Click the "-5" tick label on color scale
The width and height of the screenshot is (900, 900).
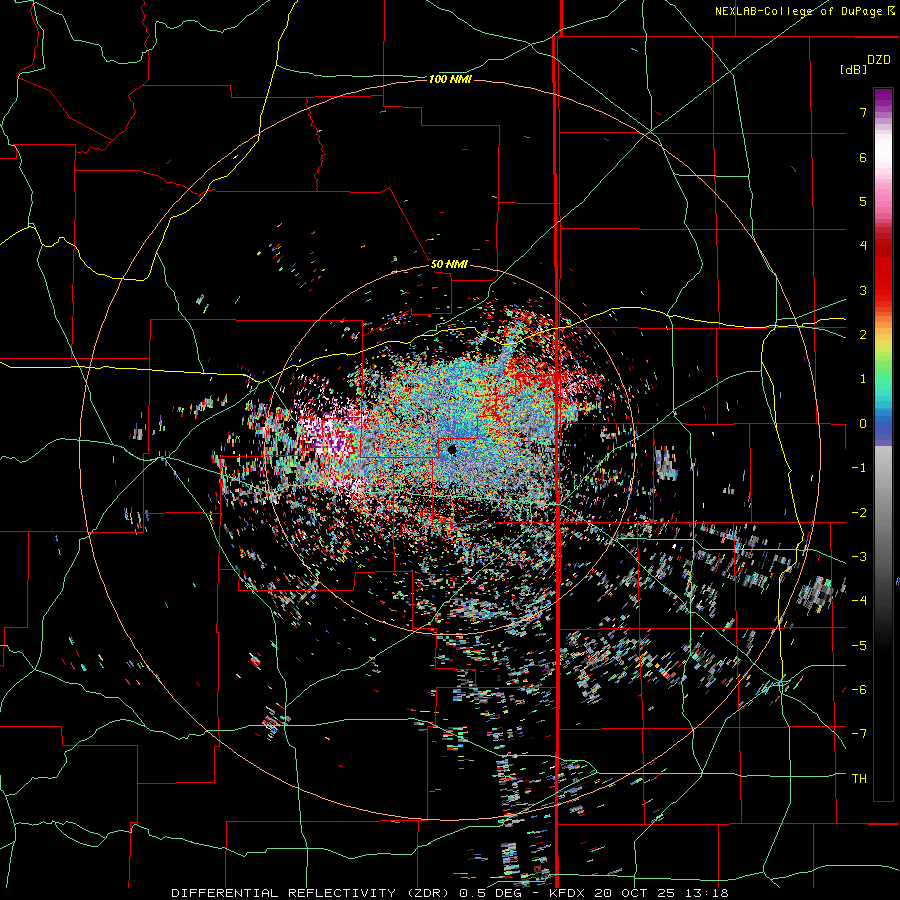859,646
